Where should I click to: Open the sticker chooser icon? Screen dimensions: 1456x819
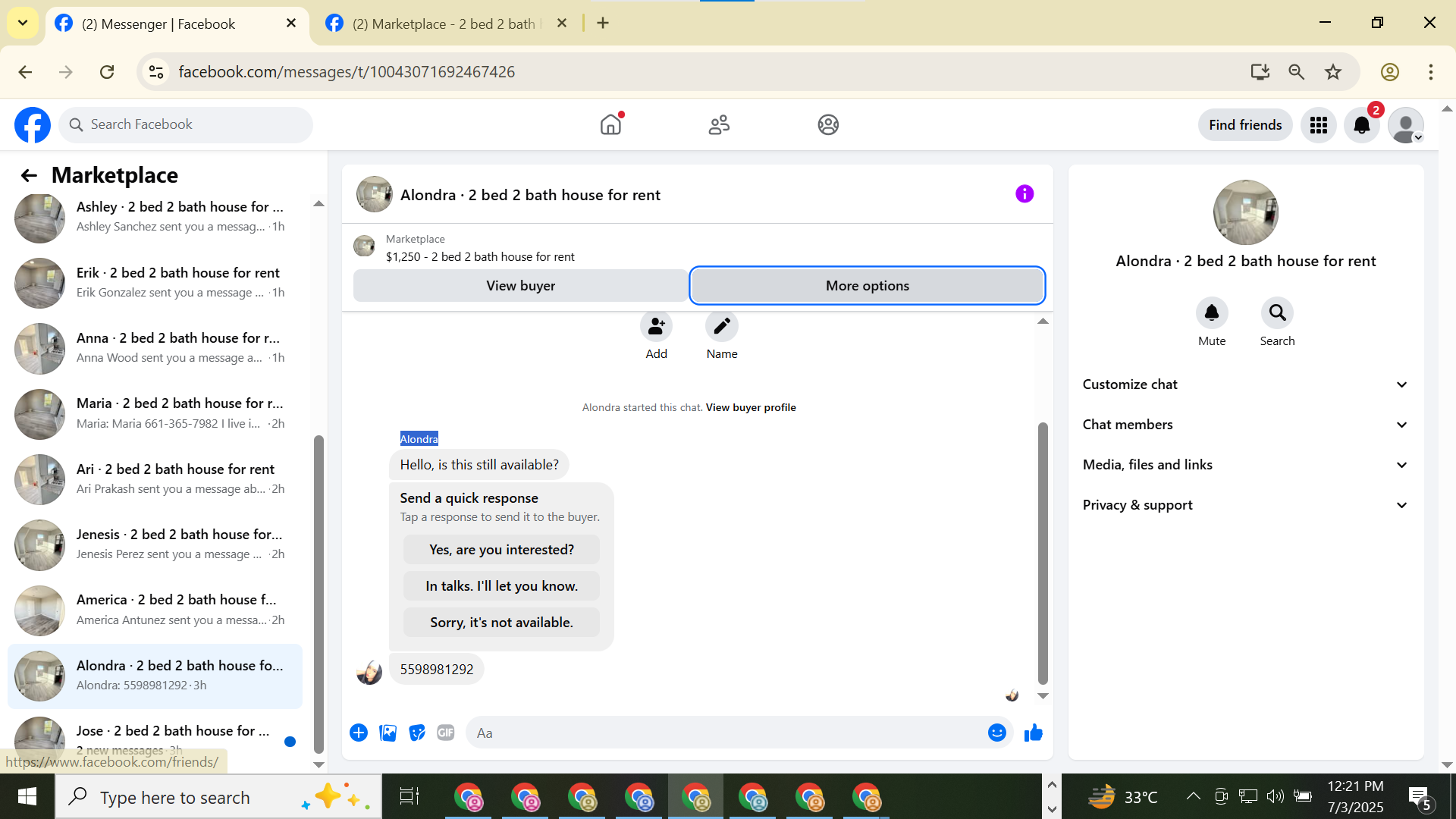tap(417, 733)
